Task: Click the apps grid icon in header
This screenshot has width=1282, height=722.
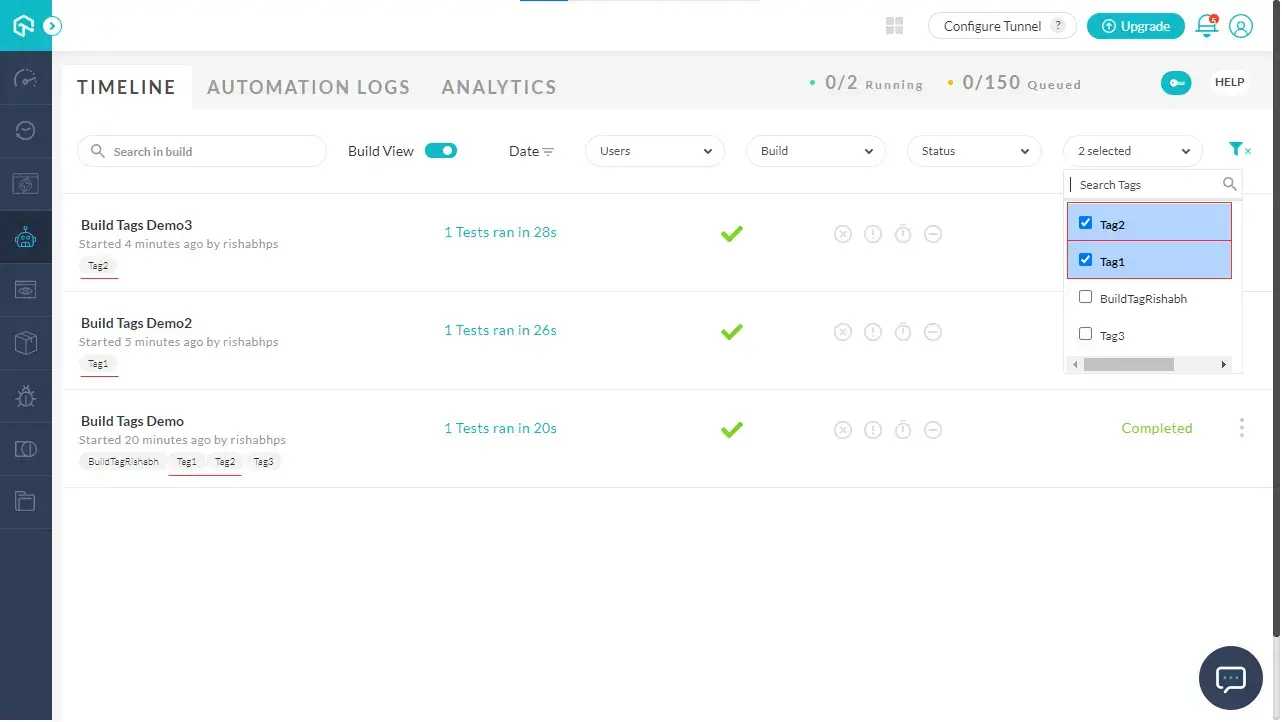Action: pyautogui.click(x=895, y=26)
